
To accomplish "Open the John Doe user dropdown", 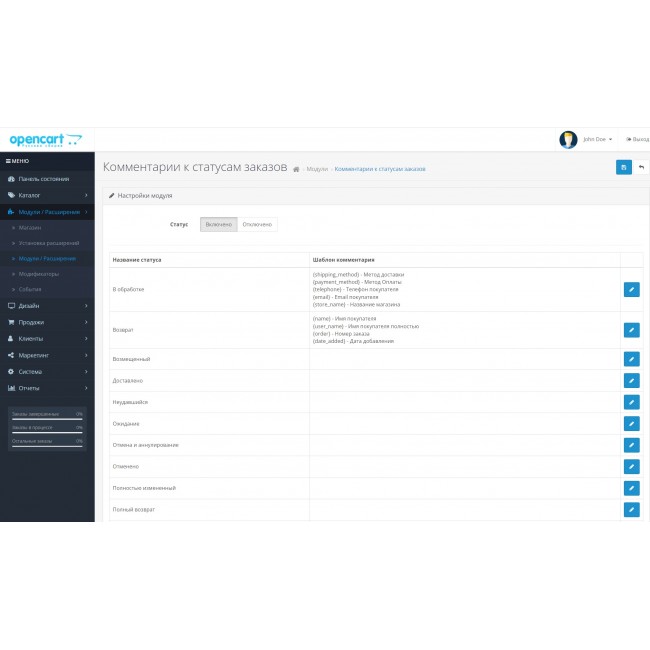I will 596,139.
